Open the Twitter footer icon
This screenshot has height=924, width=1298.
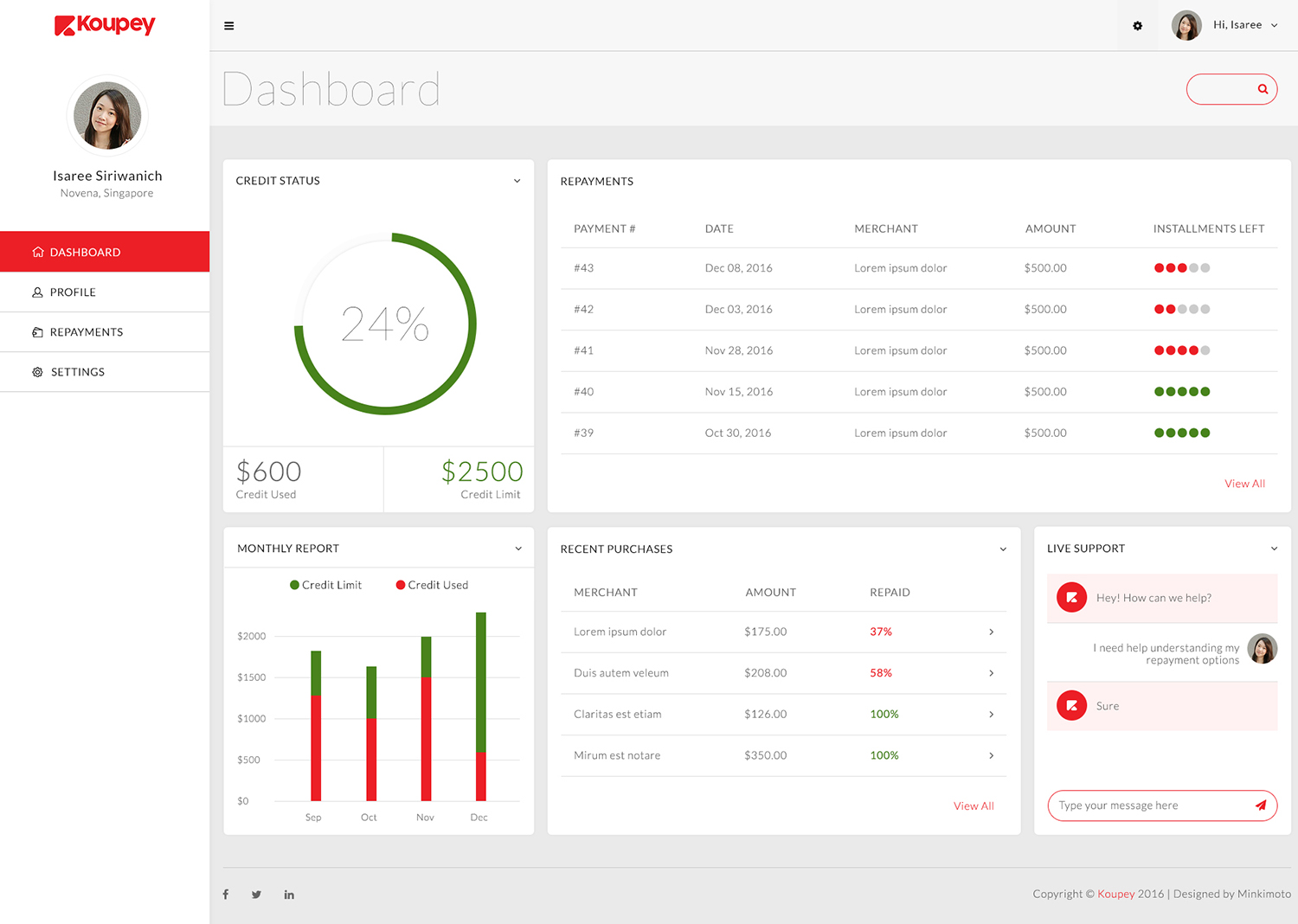coord(256,895)
